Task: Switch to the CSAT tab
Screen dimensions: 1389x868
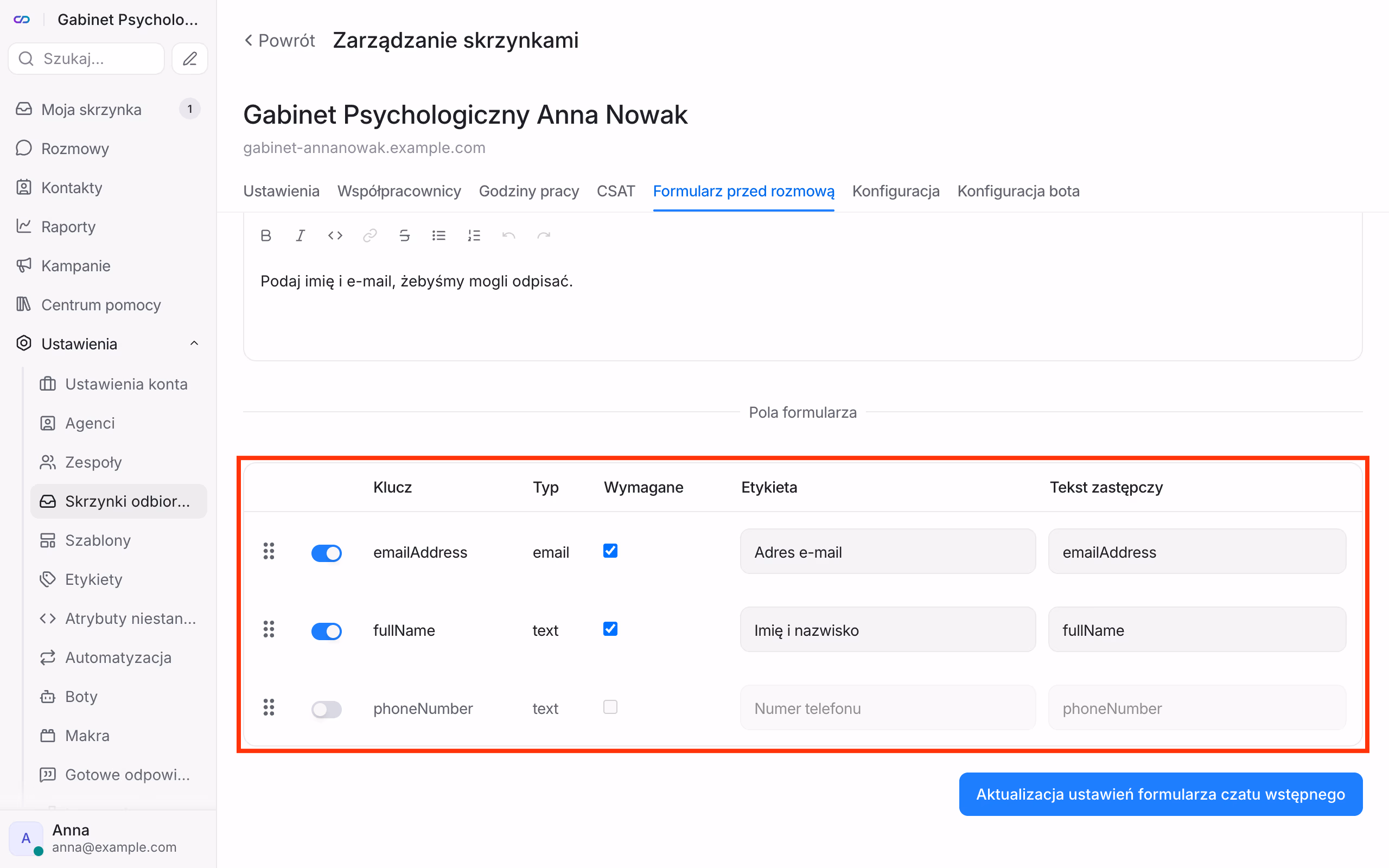Action: [615, 191]
